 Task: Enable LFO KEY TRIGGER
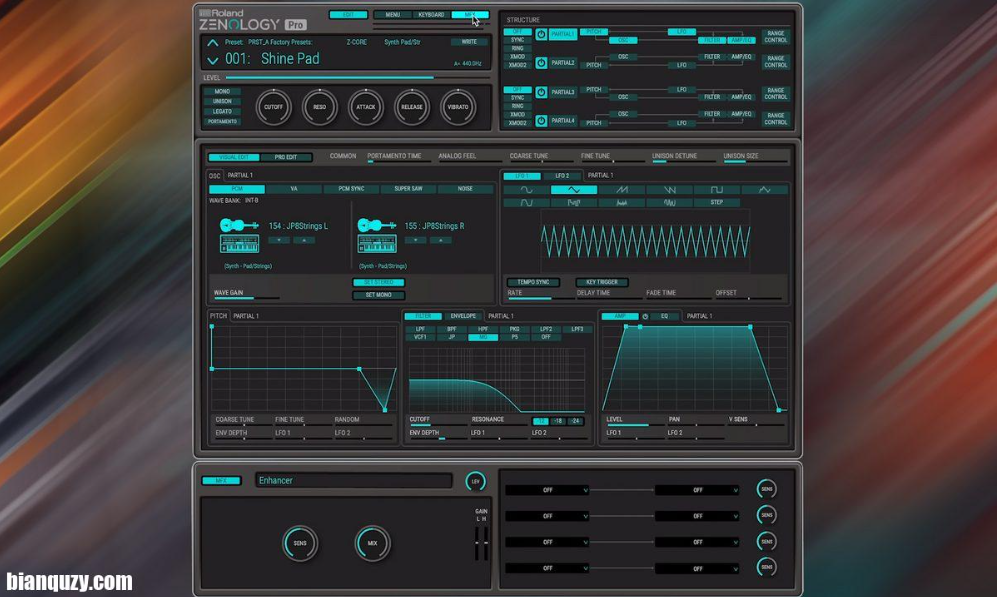(x=602, y=282)
